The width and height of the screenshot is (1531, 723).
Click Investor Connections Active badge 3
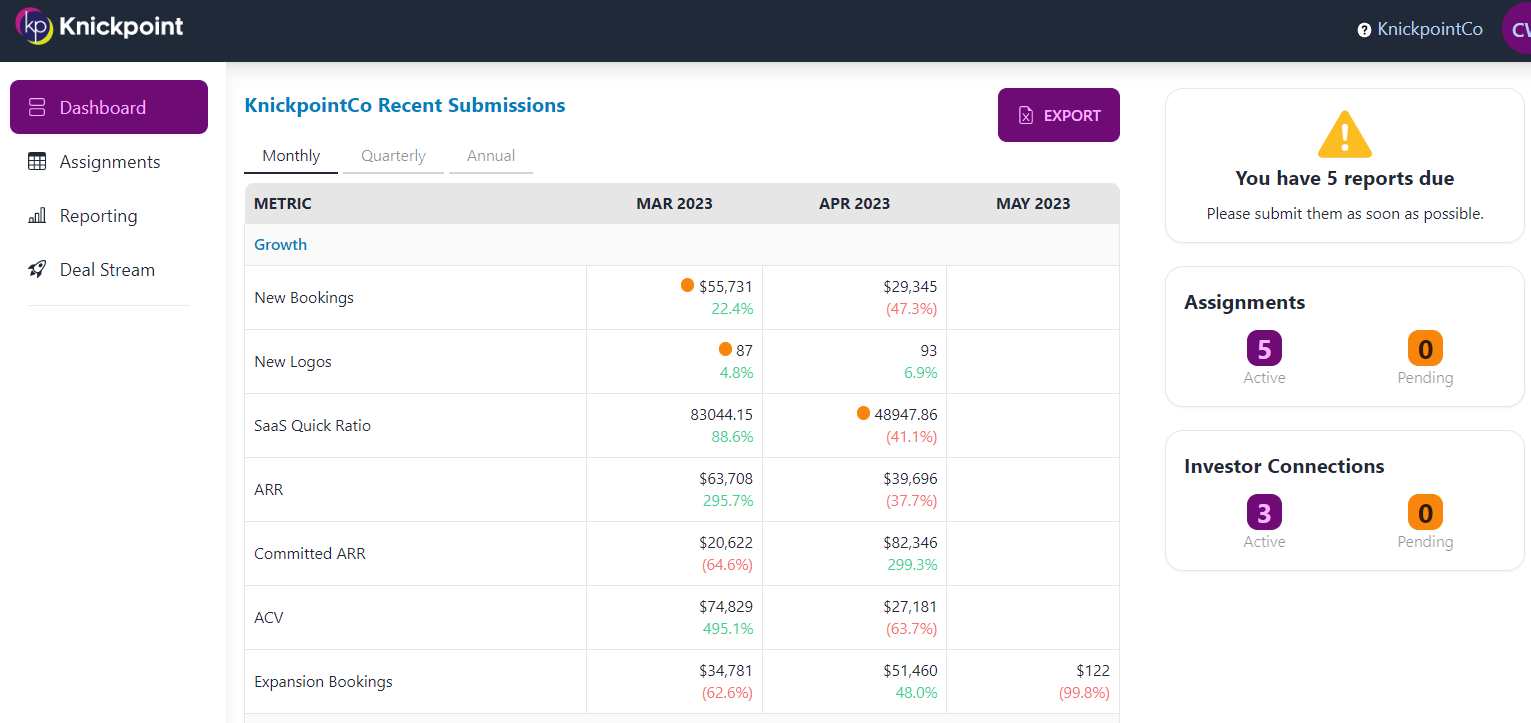(1264, 513)
